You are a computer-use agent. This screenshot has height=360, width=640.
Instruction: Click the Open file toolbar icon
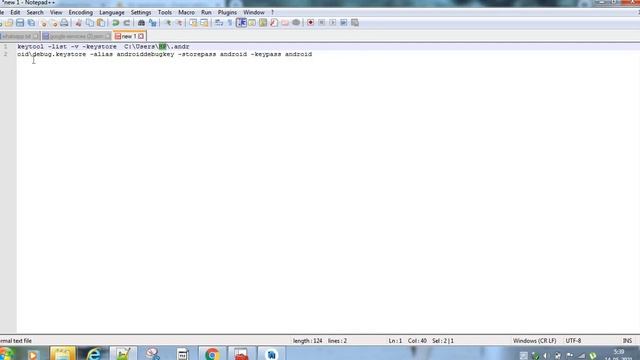[9, 23]
